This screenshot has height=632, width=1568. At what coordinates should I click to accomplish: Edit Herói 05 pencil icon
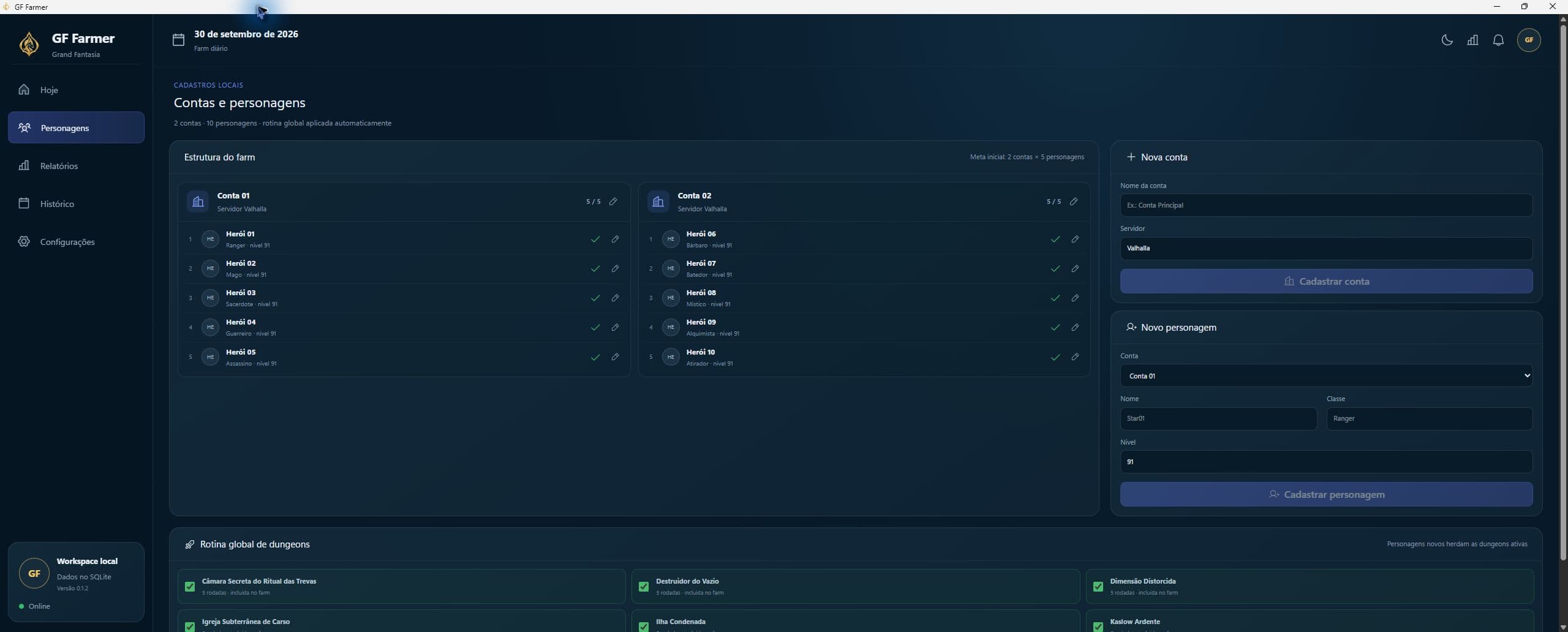[615, 357]
